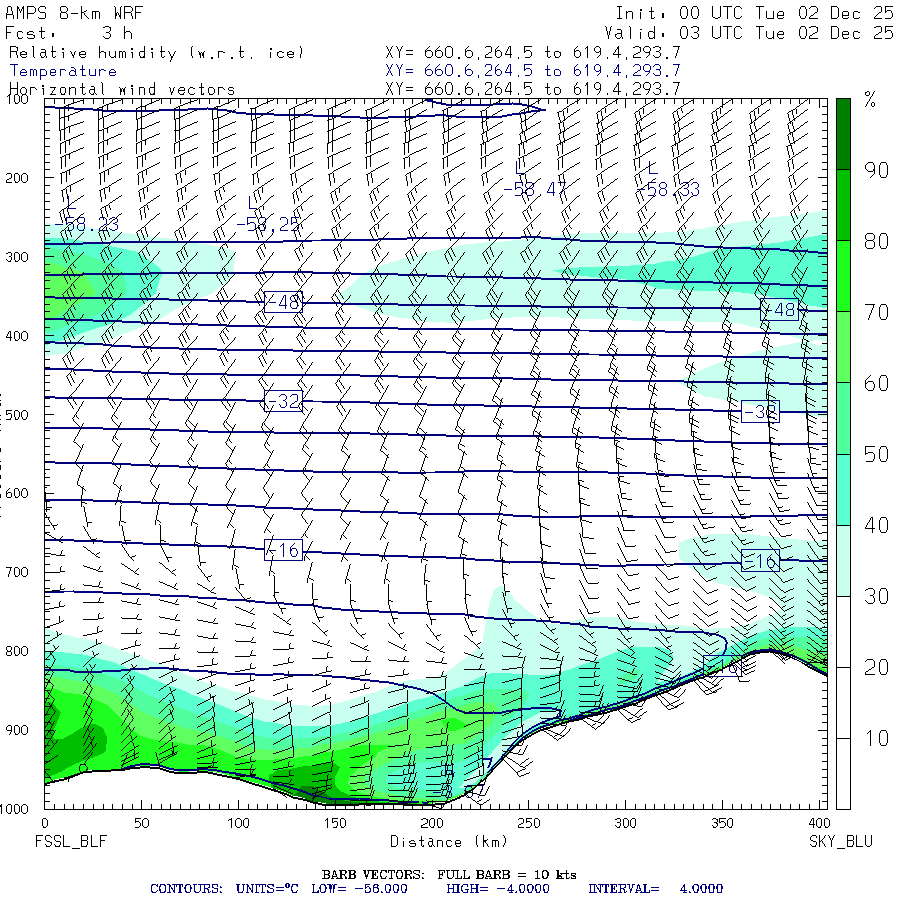Screen dimensions: 900x900
Task: Click the '-58.23' low temperature marker
Action: tap(87, 224)
